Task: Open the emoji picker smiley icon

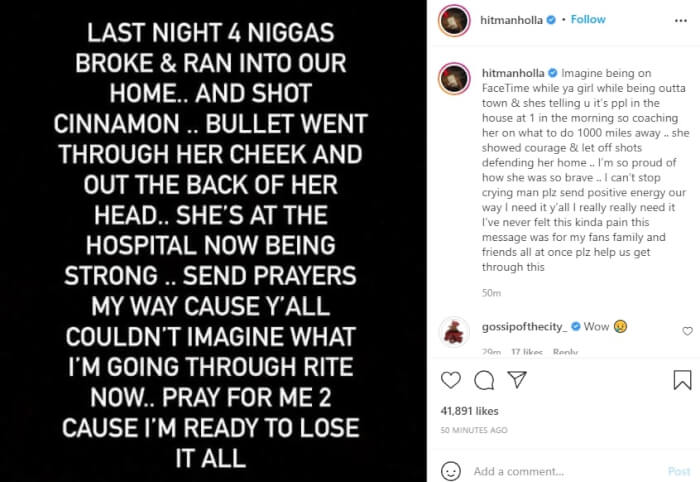Action: pyautogui.click(x=450, y=471)
